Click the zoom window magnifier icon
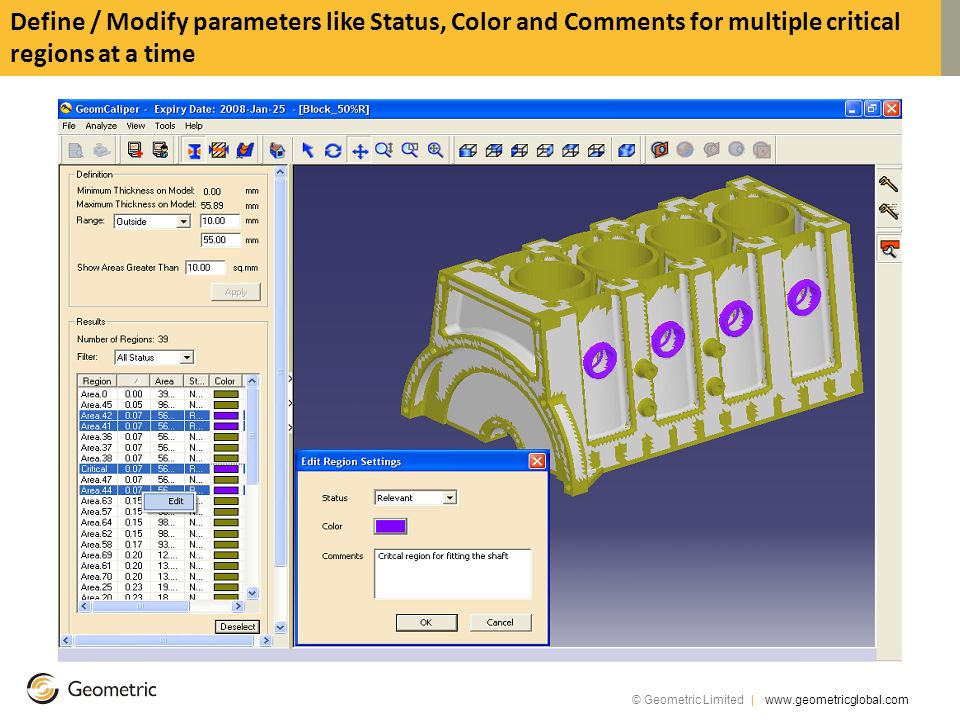 410,149
